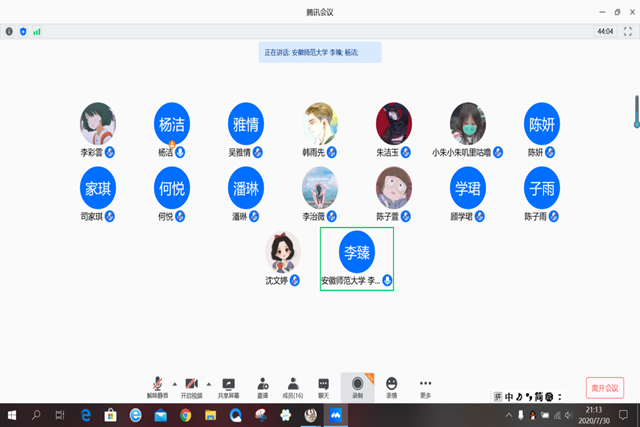
Task: Click the 录制 record button
Action: coord(357,385)
